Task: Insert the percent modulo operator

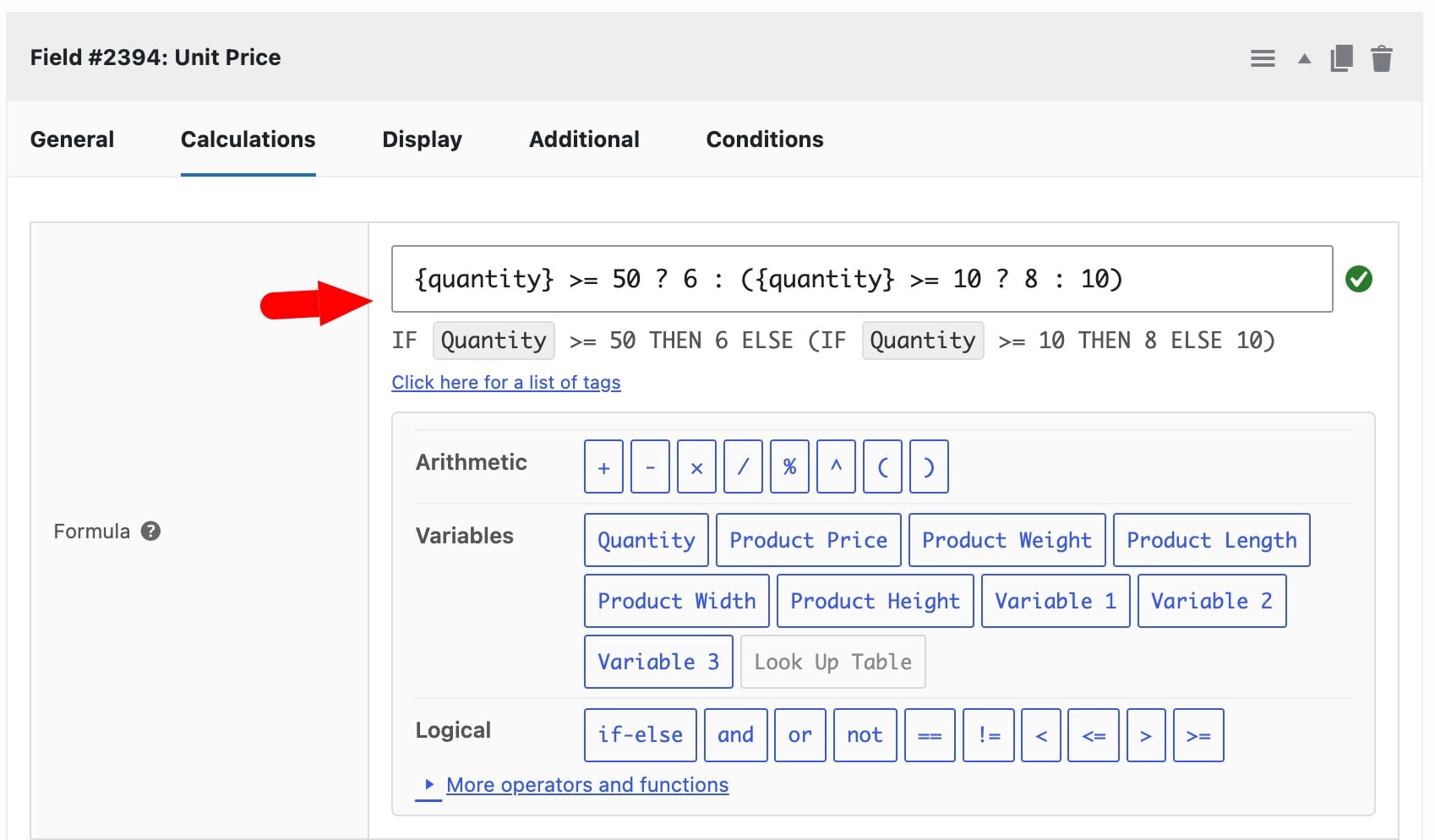Action: 789,466
